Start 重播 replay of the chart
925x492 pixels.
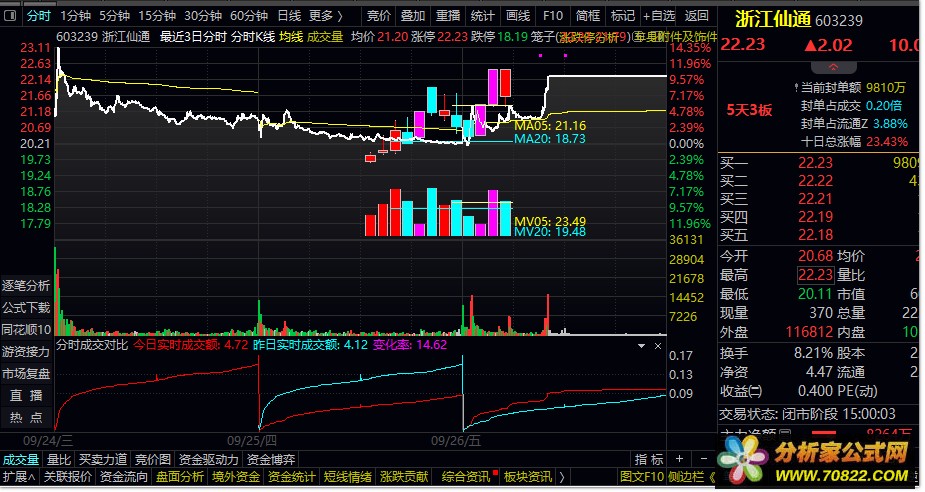(x=448, y=16)
